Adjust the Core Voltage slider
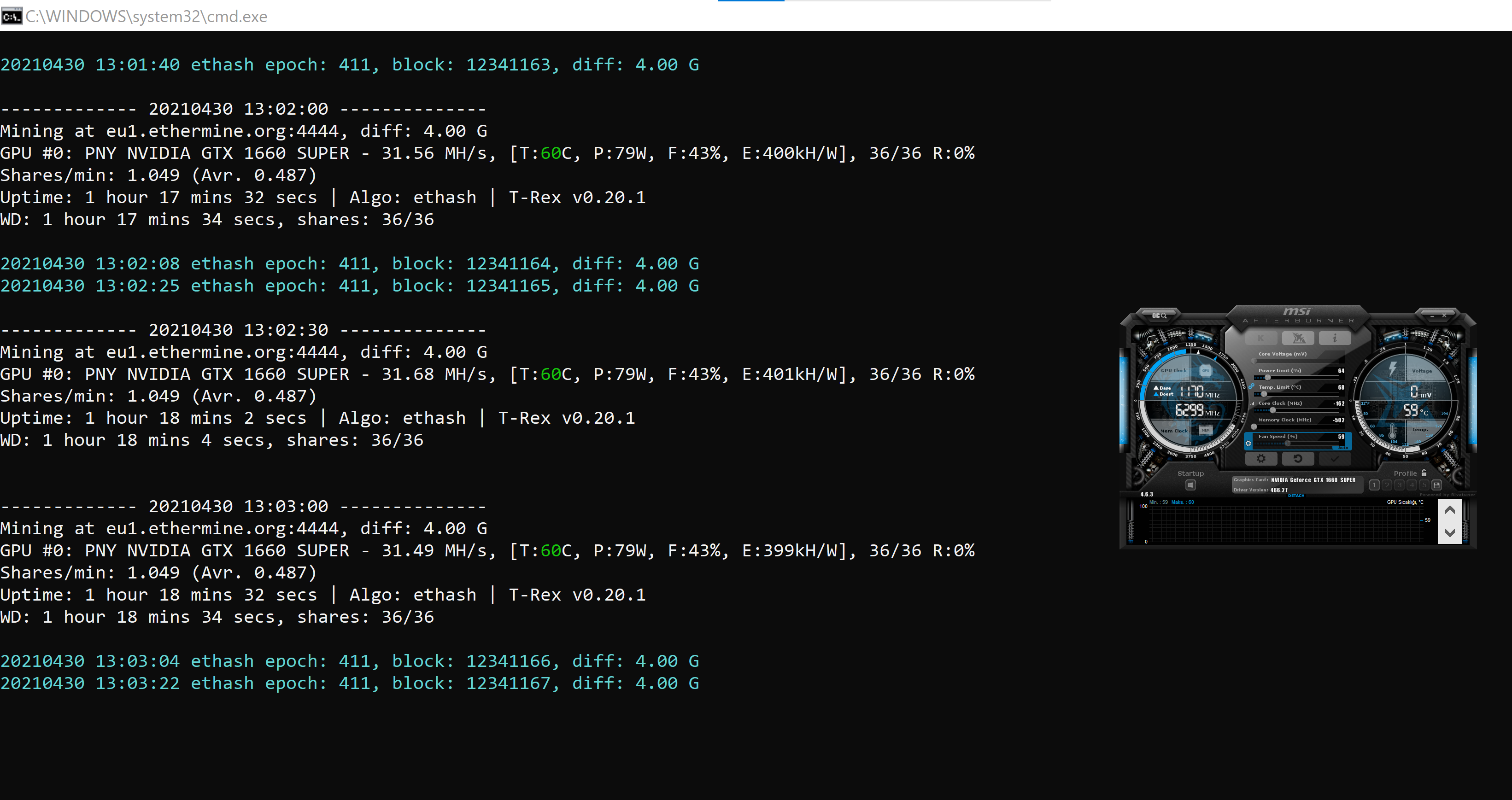 [x=1296, y=362]
